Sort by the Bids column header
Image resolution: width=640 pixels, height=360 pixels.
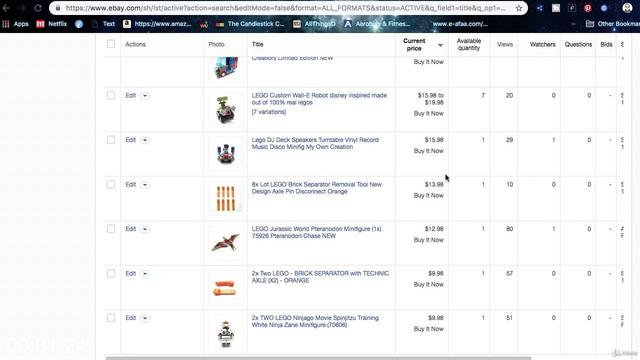coord(606,44)
